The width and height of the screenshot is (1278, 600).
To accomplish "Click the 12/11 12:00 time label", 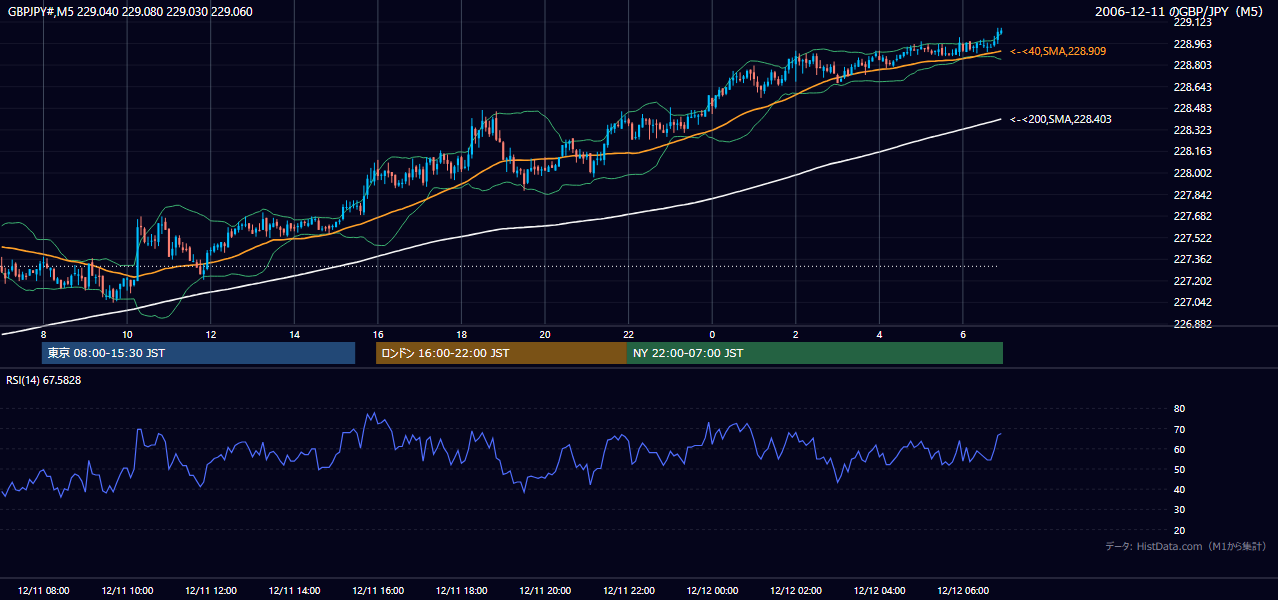I will (x=211, y=591).
